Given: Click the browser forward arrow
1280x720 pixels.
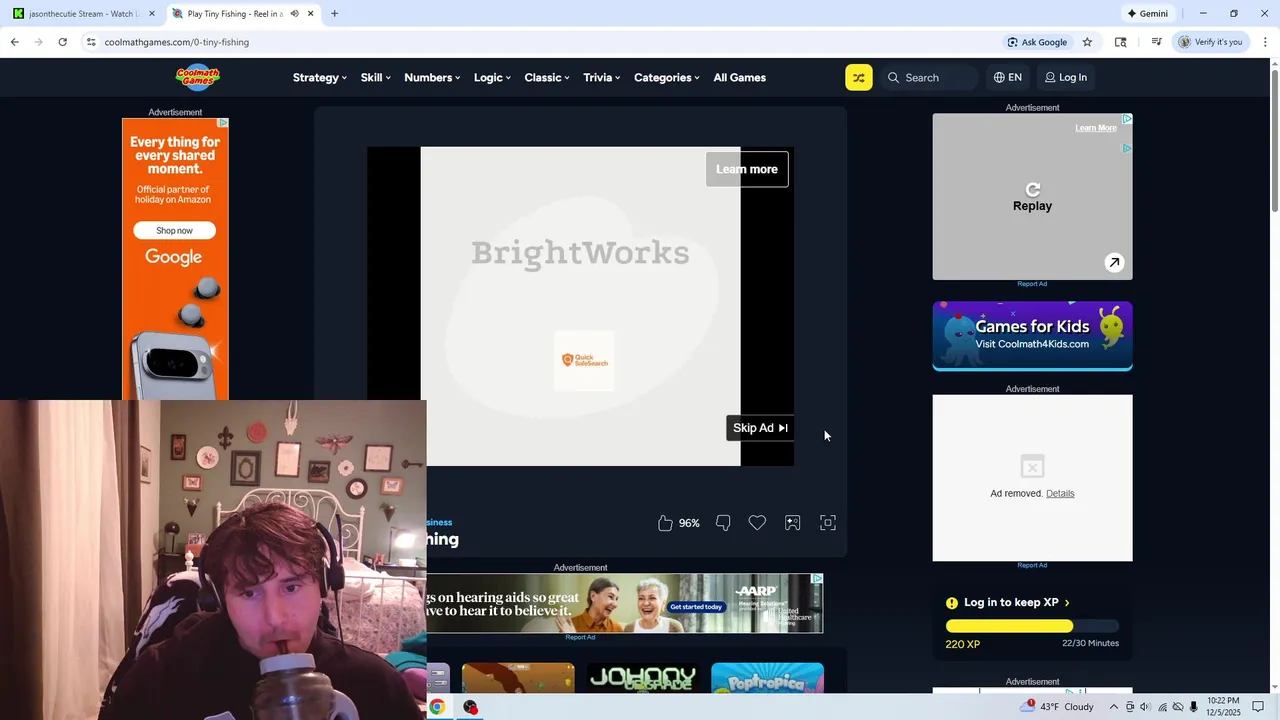Looking at the screenshot, I should click(x=38, y=42).
